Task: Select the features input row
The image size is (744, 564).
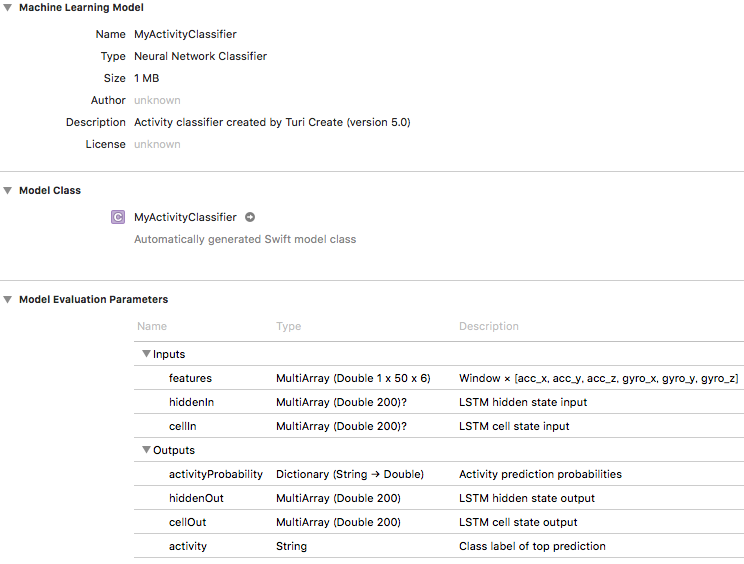Action: (439, 378)
